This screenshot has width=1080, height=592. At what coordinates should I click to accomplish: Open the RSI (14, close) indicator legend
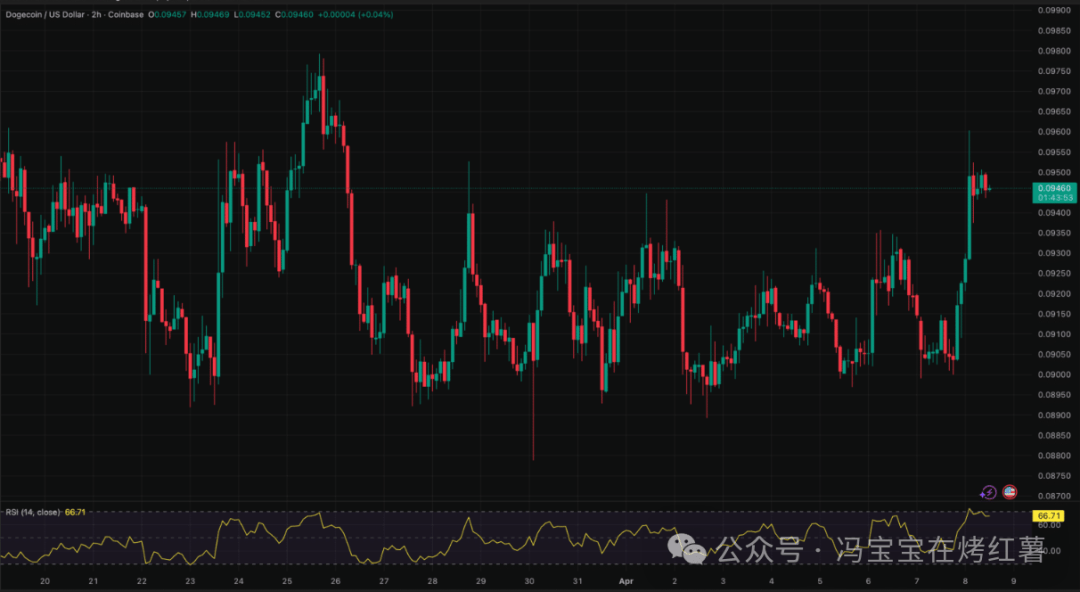[32, 512]
